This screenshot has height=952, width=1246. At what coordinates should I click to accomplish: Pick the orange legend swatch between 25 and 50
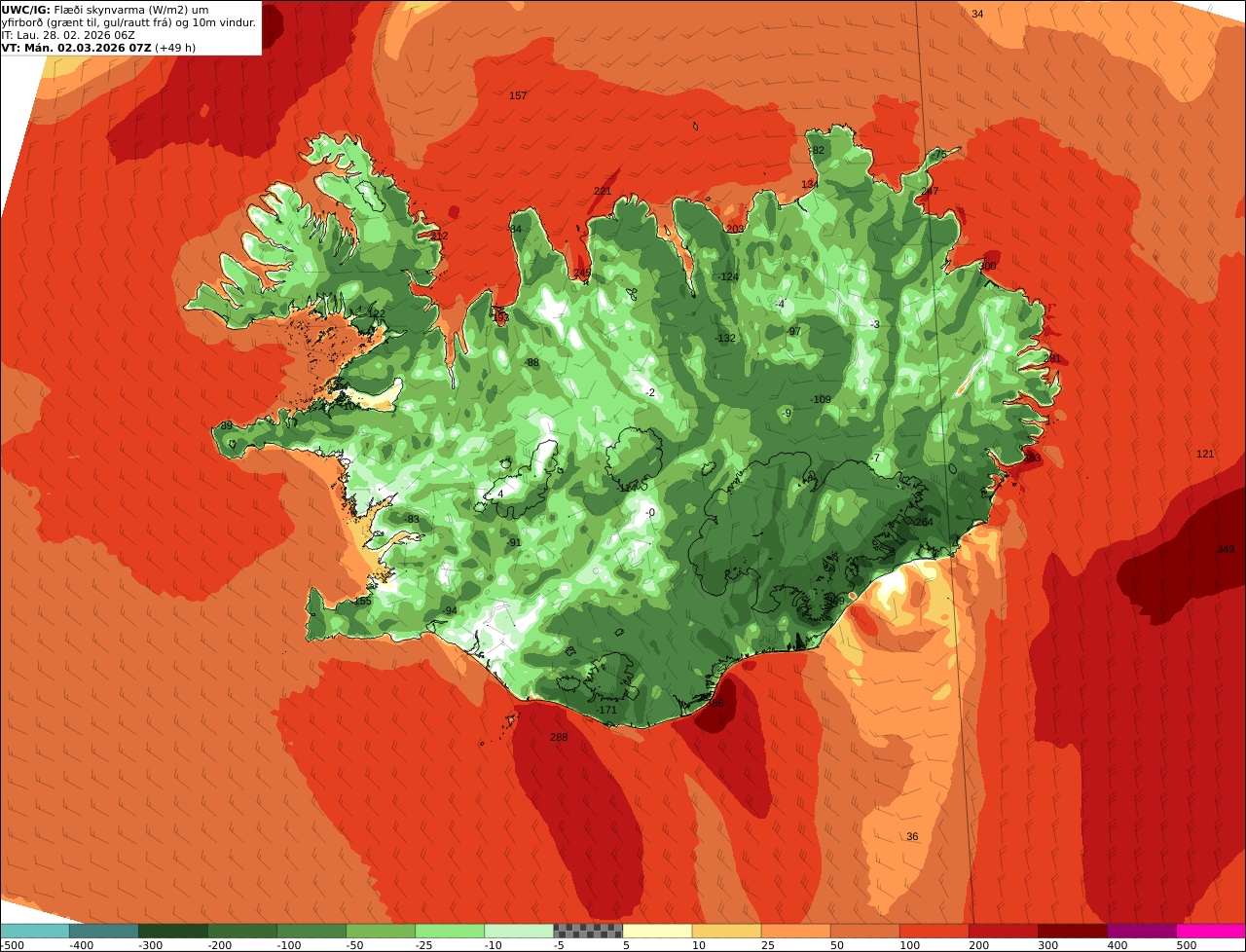click(x=796, y=931)
